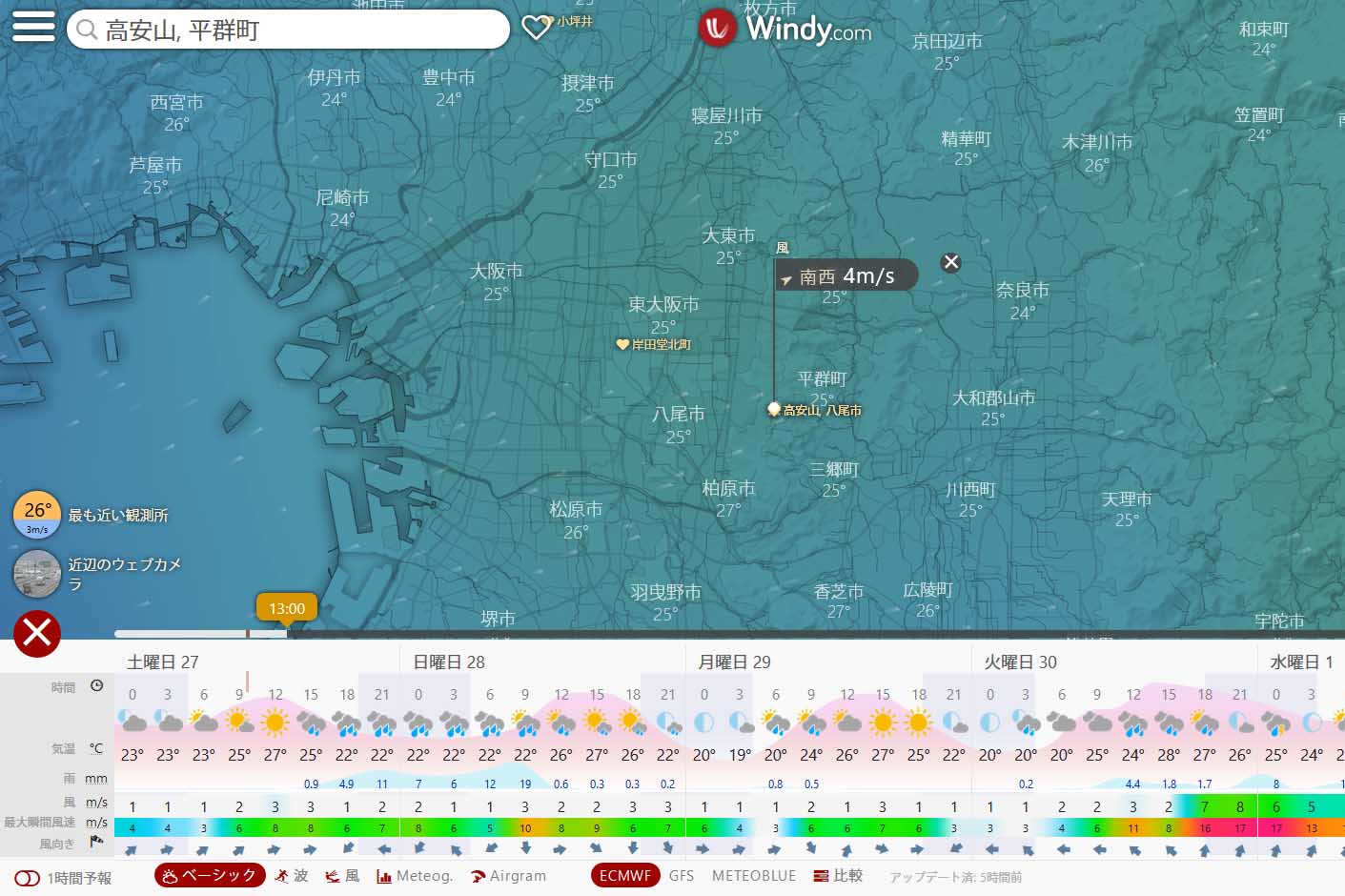Click 大和郡山市 label on map

993,397
